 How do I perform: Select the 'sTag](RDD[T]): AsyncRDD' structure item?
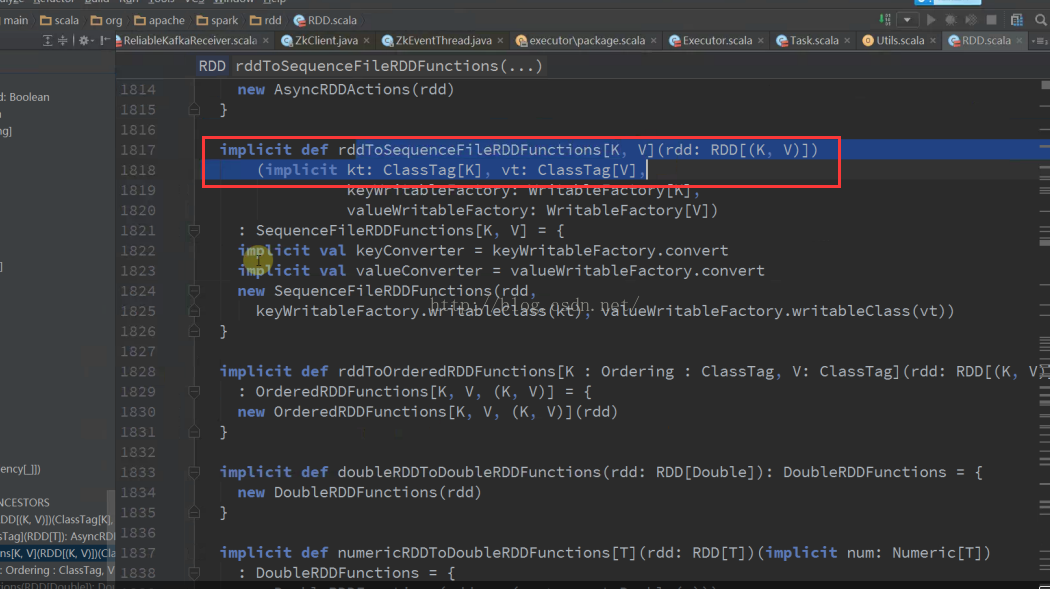(x=58, y=536)
